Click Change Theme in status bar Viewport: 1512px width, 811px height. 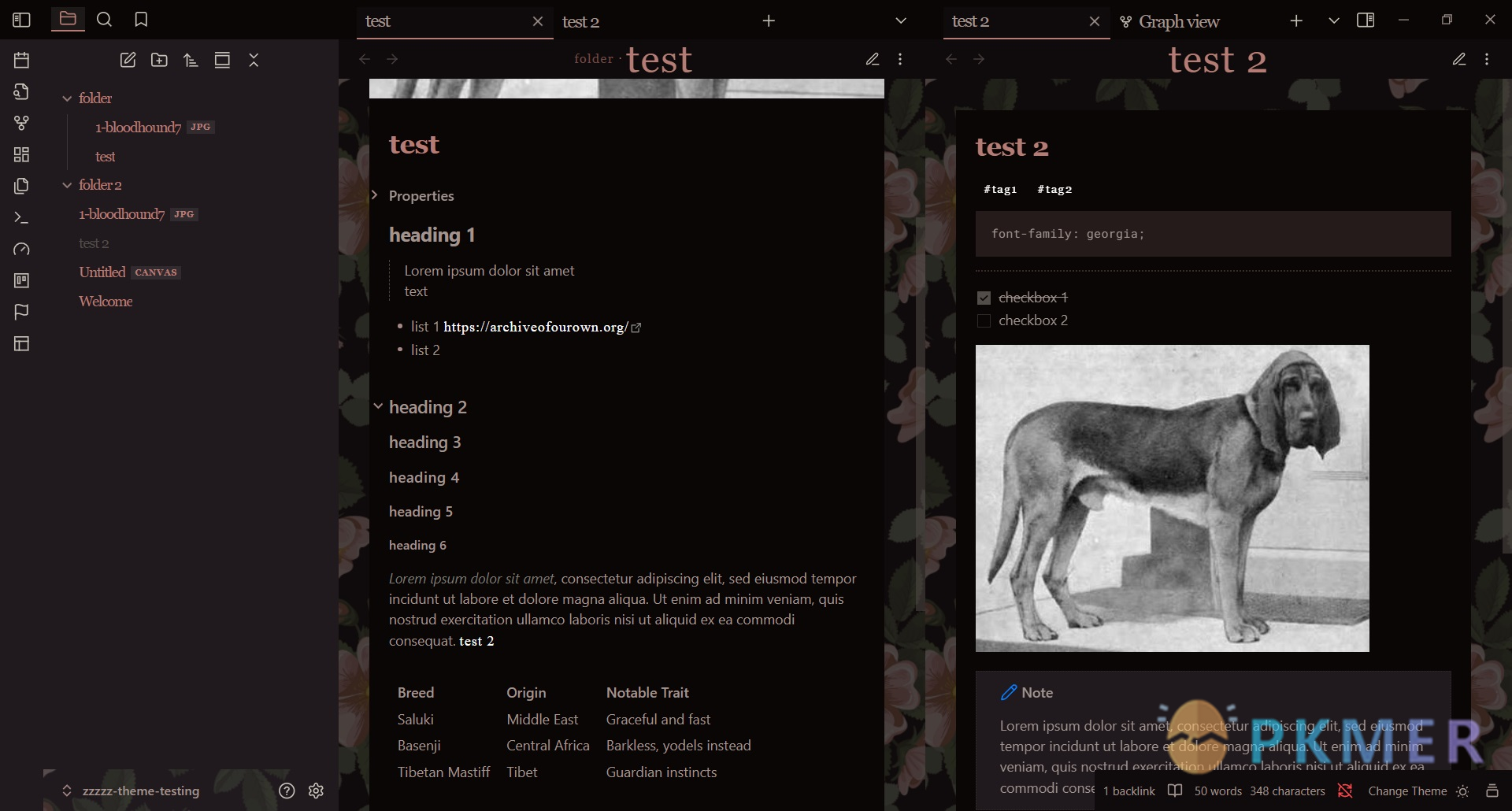tap(1407, 791)
